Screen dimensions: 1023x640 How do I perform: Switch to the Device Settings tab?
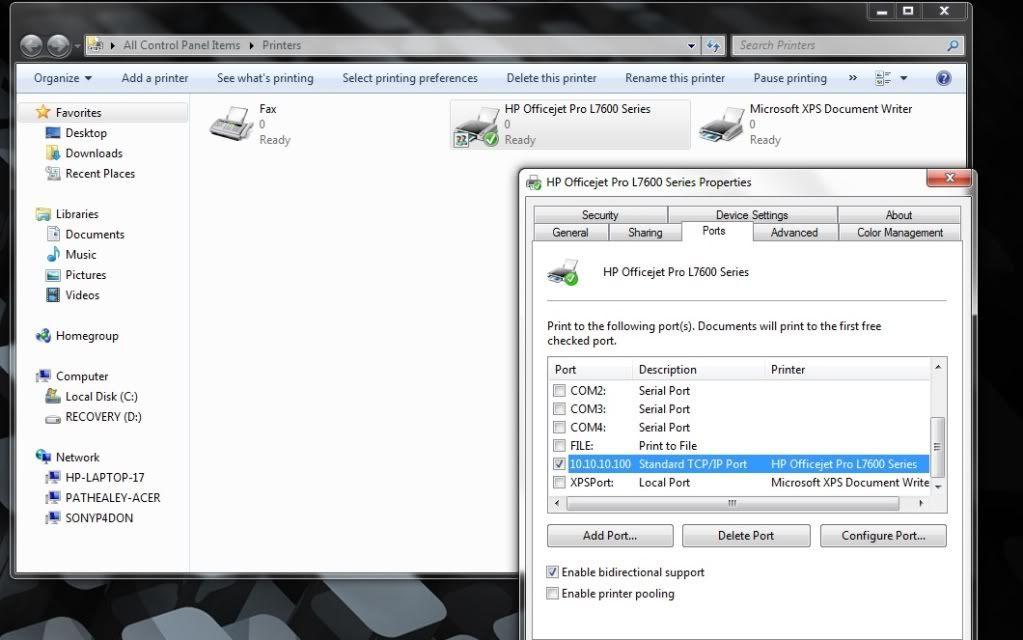click(x=752, y=215)
